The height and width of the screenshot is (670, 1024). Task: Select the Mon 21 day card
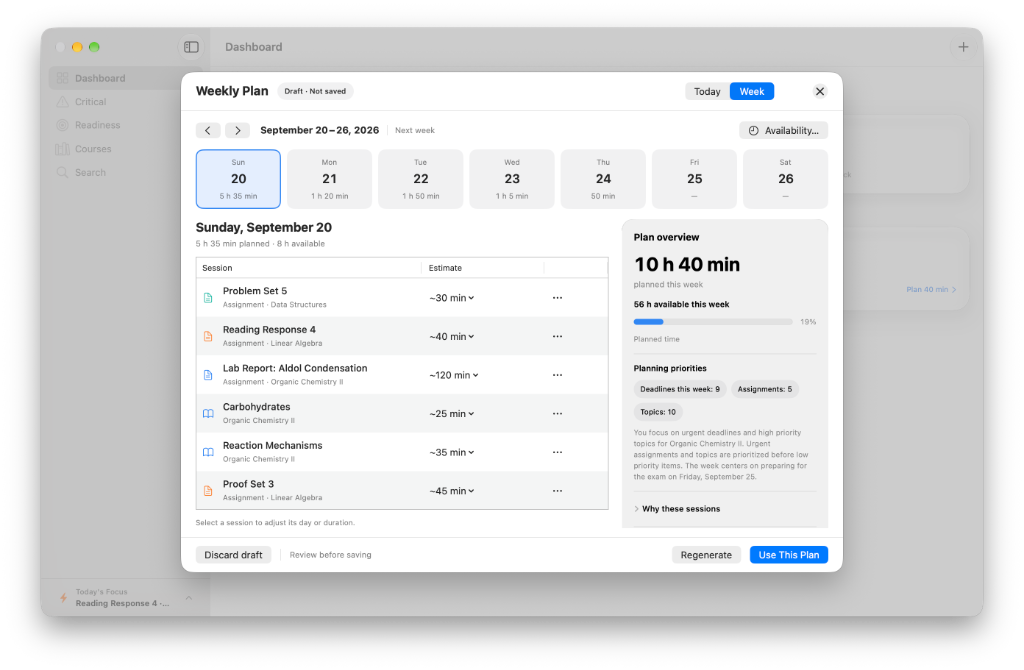pyautogui.click(x=330, y=179)
